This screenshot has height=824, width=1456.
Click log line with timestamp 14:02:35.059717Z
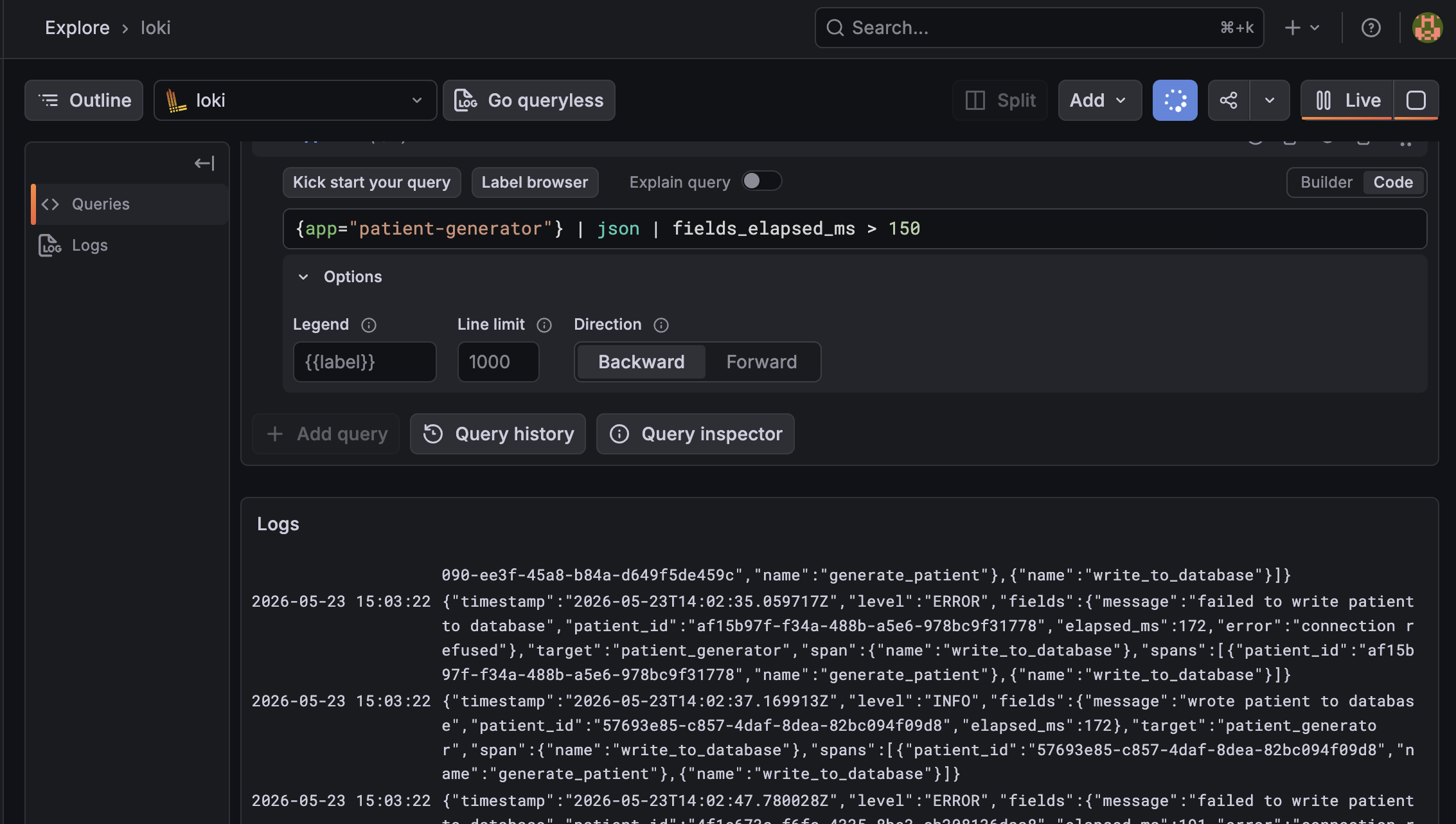click(833, 638)
